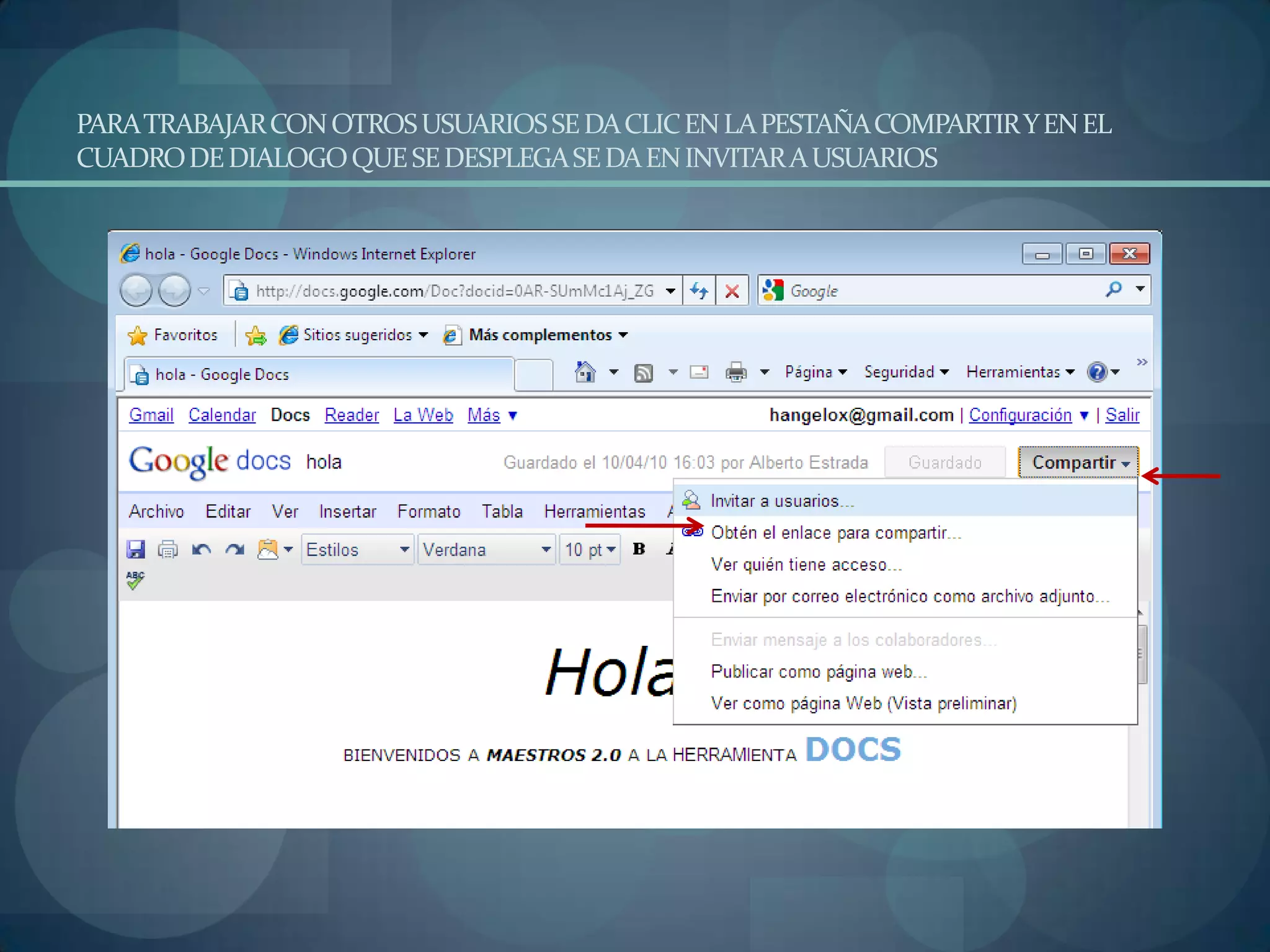Select Obtén el enlace para compartir

point(905,532)
